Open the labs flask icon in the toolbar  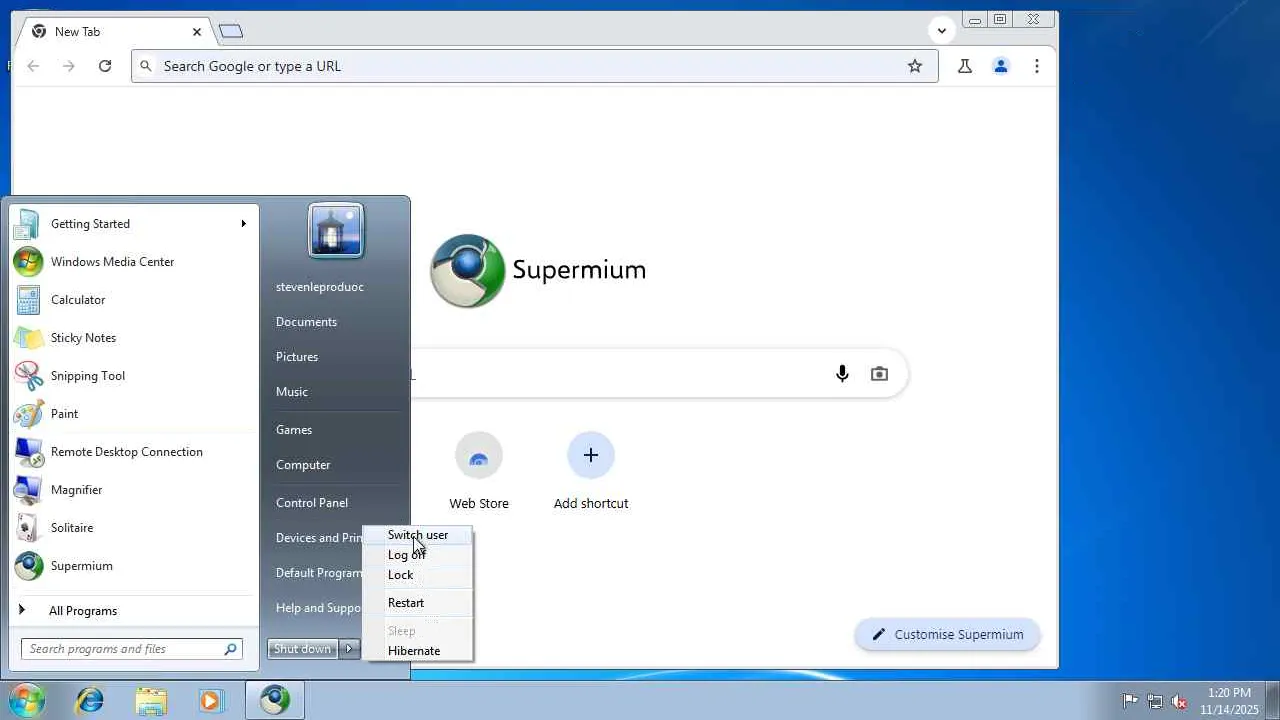point(965,66)
